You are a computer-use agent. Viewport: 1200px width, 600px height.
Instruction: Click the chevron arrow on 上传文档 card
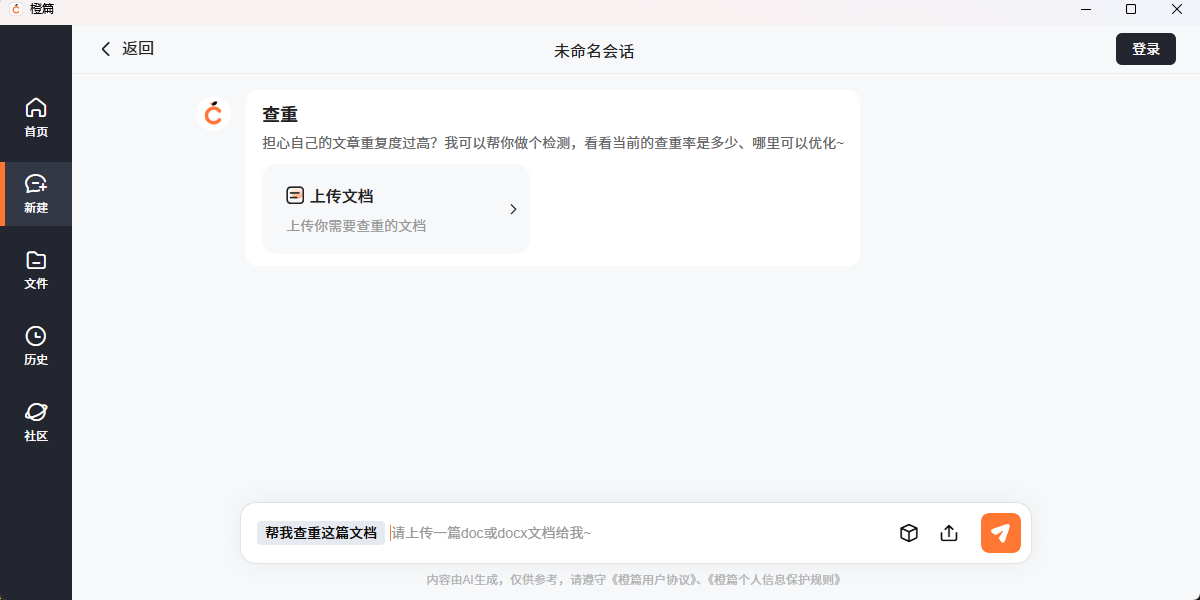tap(513, 209)
